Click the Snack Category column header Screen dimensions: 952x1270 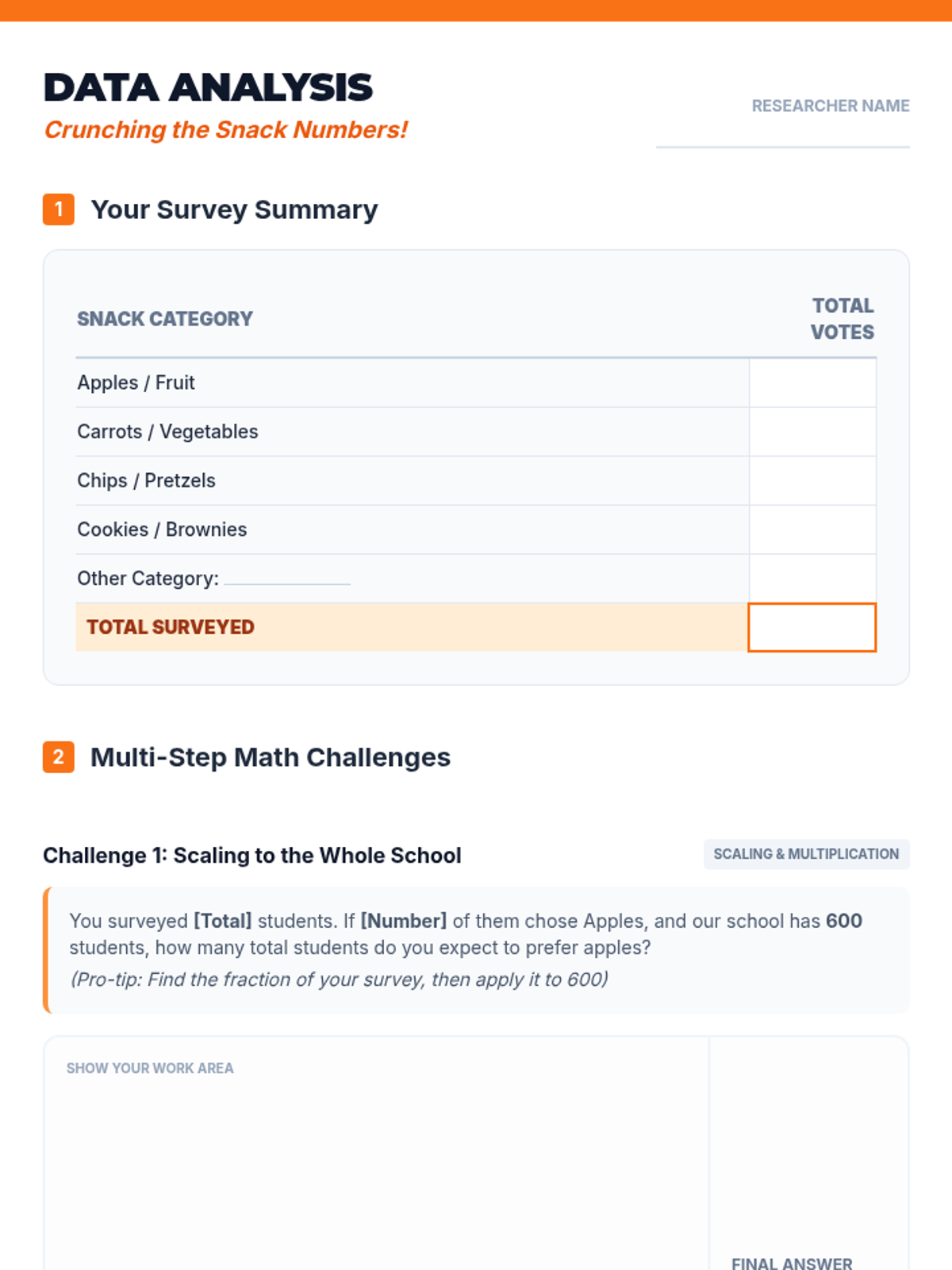pyautogui.click(x=165, y=319)
